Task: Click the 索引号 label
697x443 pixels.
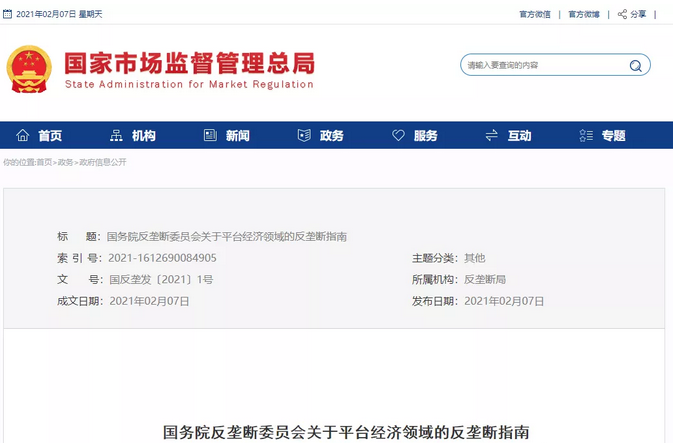Action: pos(80,258)
